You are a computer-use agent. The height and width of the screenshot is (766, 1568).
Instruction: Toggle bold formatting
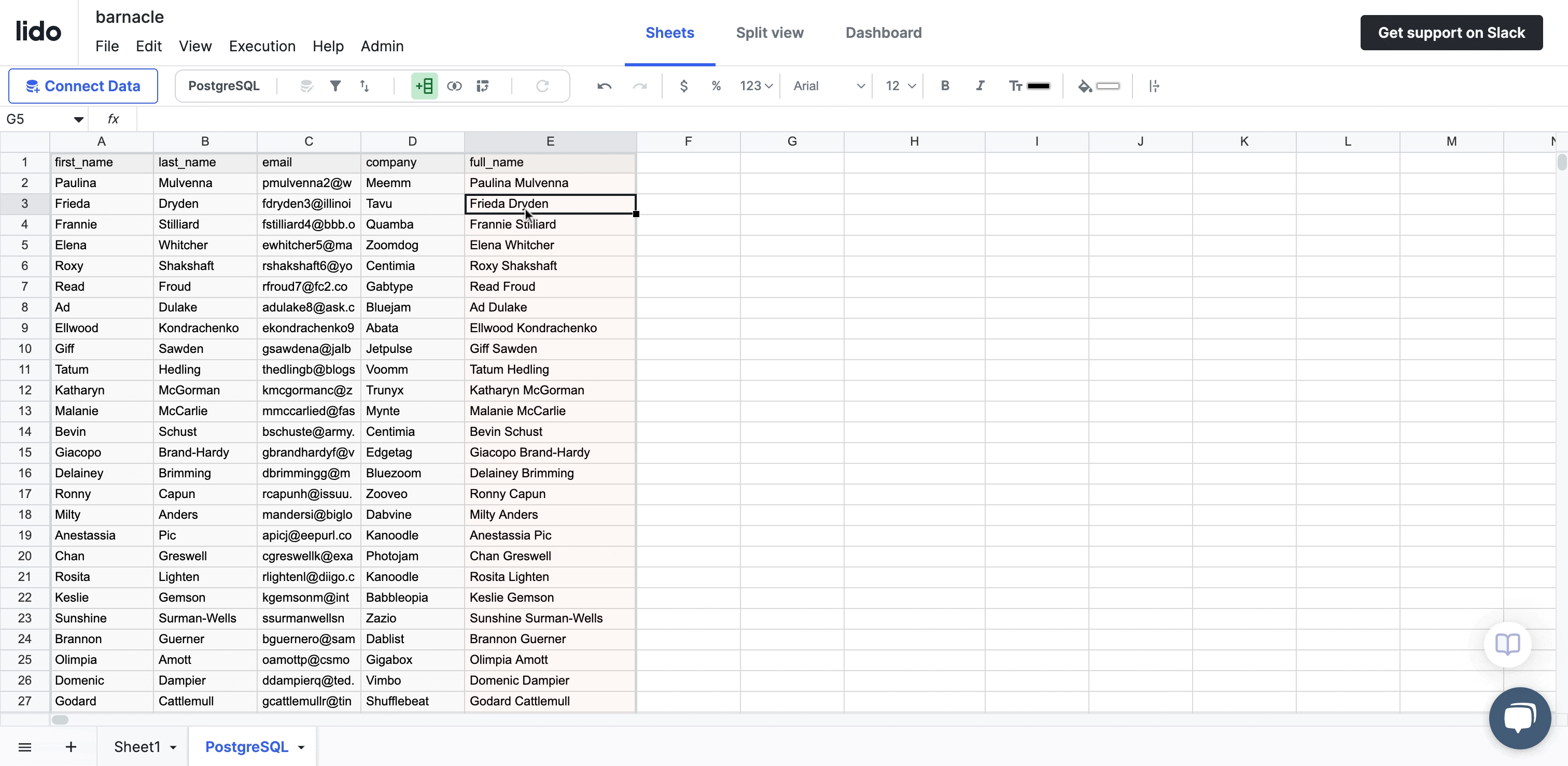coord(945,86)
